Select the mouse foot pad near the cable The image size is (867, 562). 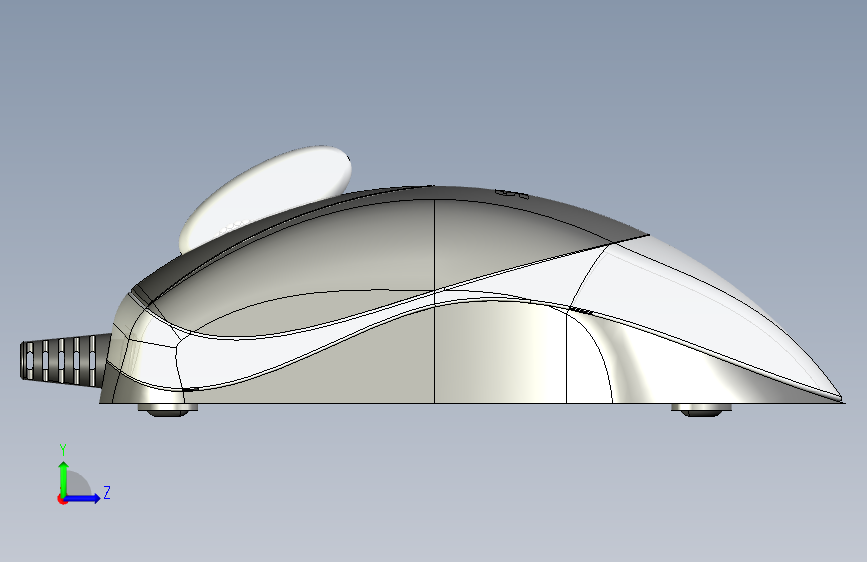click(168, 410)
